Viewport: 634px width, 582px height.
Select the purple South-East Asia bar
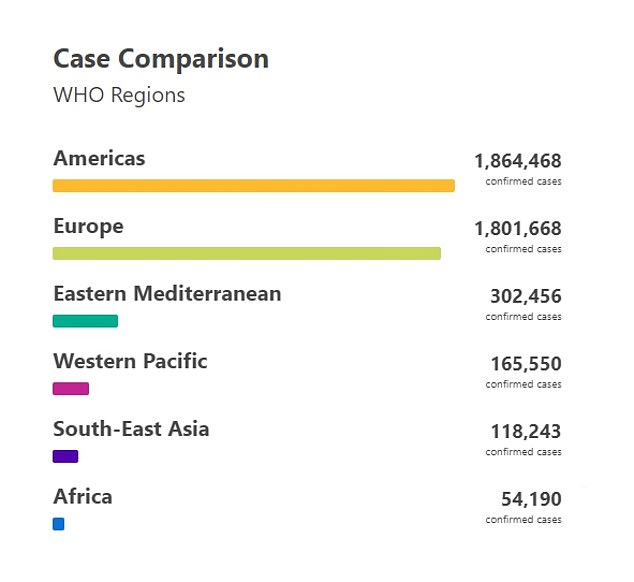(65, 457)
